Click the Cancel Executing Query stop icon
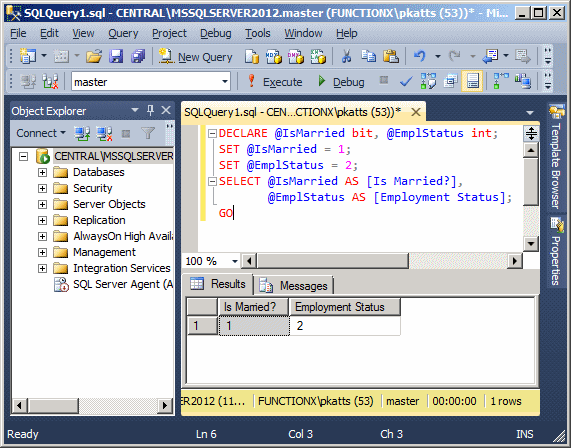This screenshot has height=448, width=571. pos(383,80)
